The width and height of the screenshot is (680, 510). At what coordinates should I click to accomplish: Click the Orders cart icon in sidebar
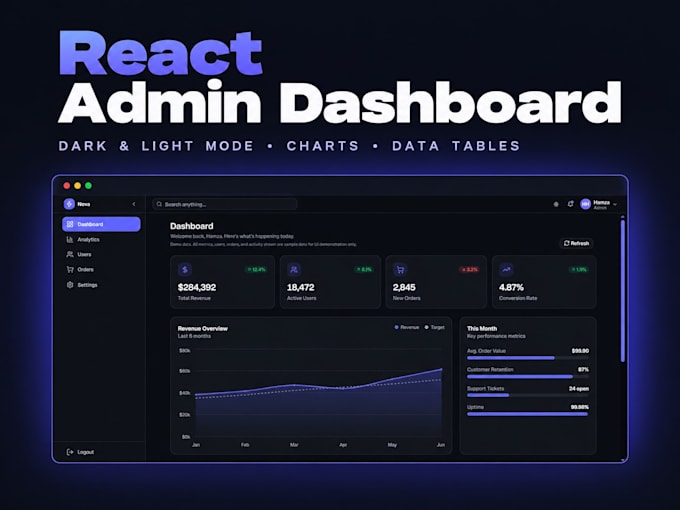click(70, 270)
